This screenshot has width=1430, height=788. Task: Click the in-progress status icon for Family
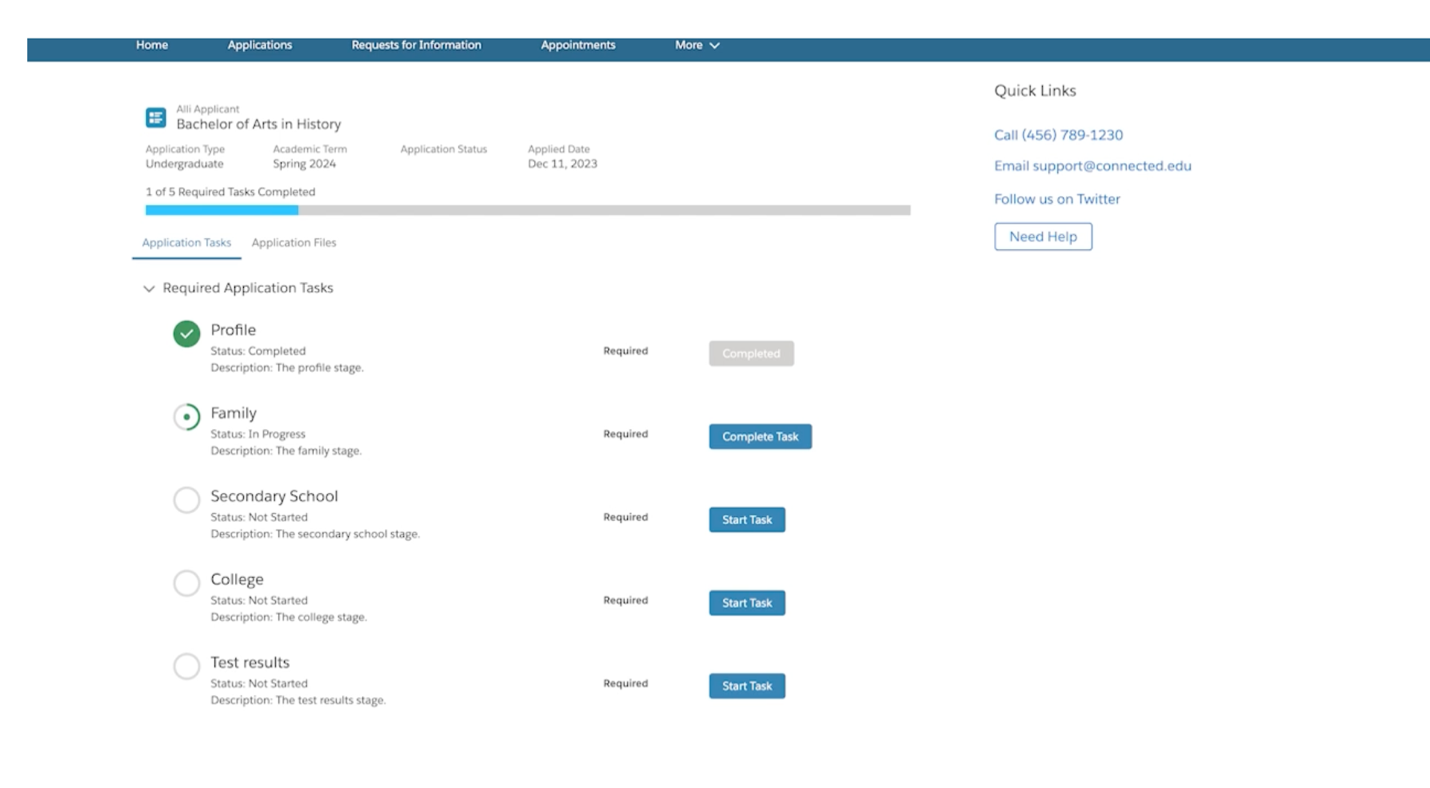(x=187, y=417)
